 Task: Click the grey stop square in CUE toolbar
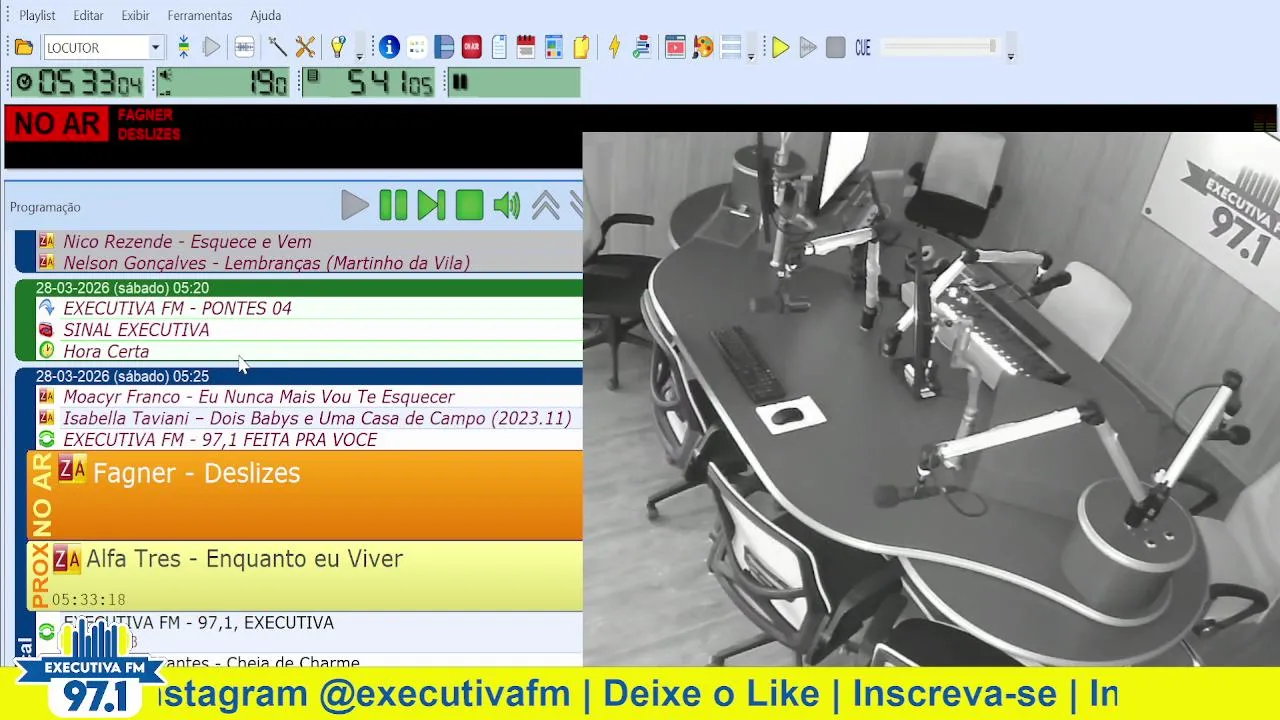[x=835, y=47]
